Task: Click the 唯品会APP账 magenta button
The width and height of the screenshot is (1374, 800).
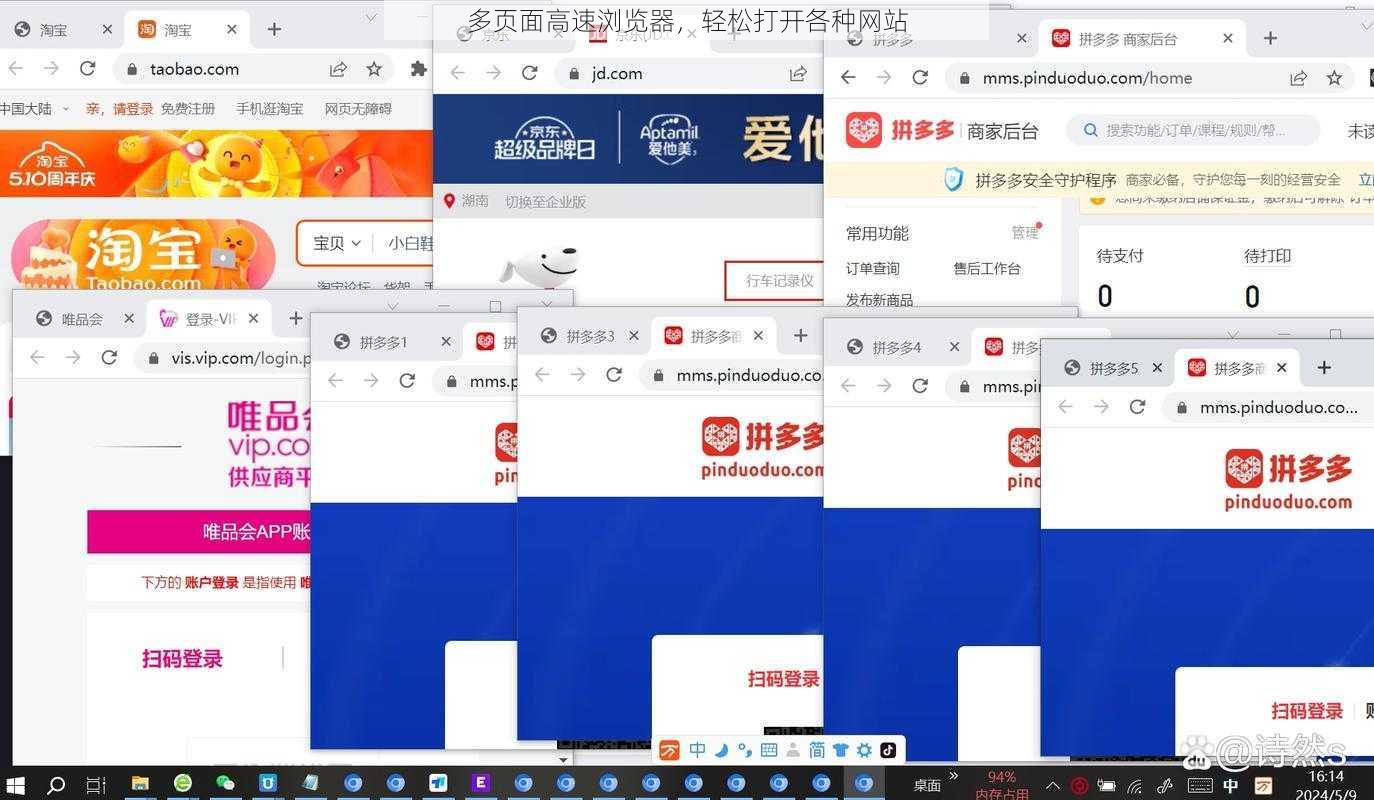Action: click(x=199, y=532)
